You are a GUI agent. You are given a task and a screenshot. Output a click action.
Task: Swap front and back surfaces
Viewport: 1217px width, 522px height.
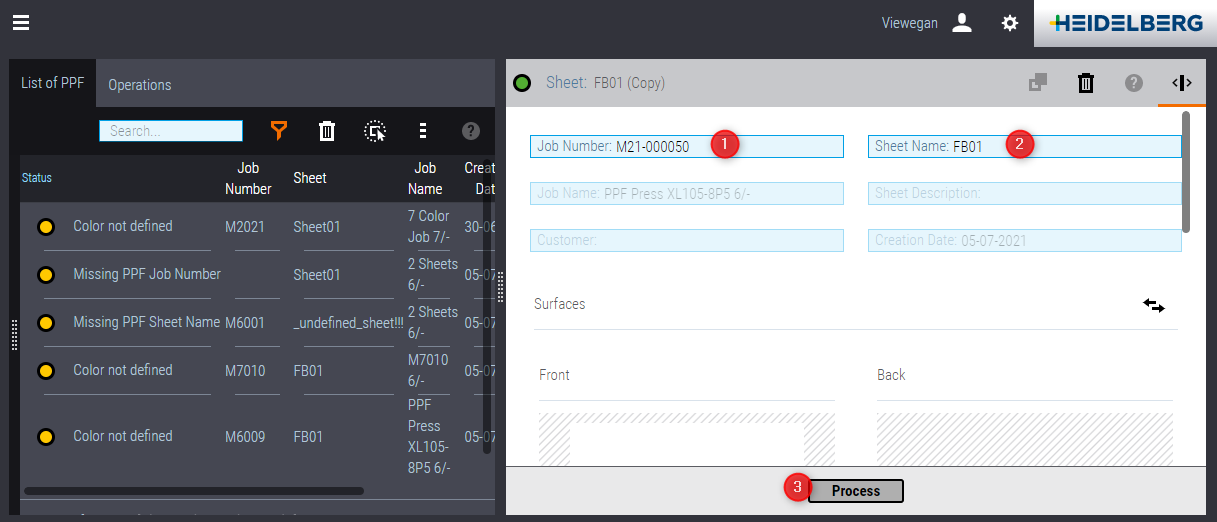click(1154, 305)
